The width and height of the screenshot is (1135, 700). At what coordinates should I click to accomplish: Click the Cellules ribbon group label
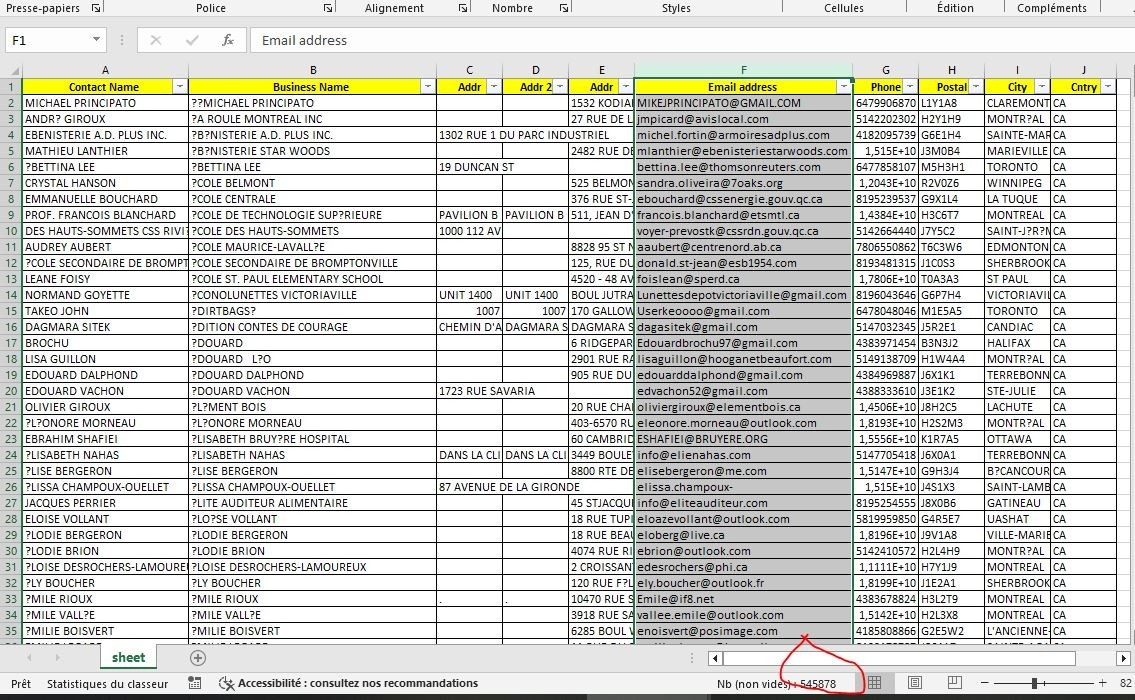pos(844,8)
